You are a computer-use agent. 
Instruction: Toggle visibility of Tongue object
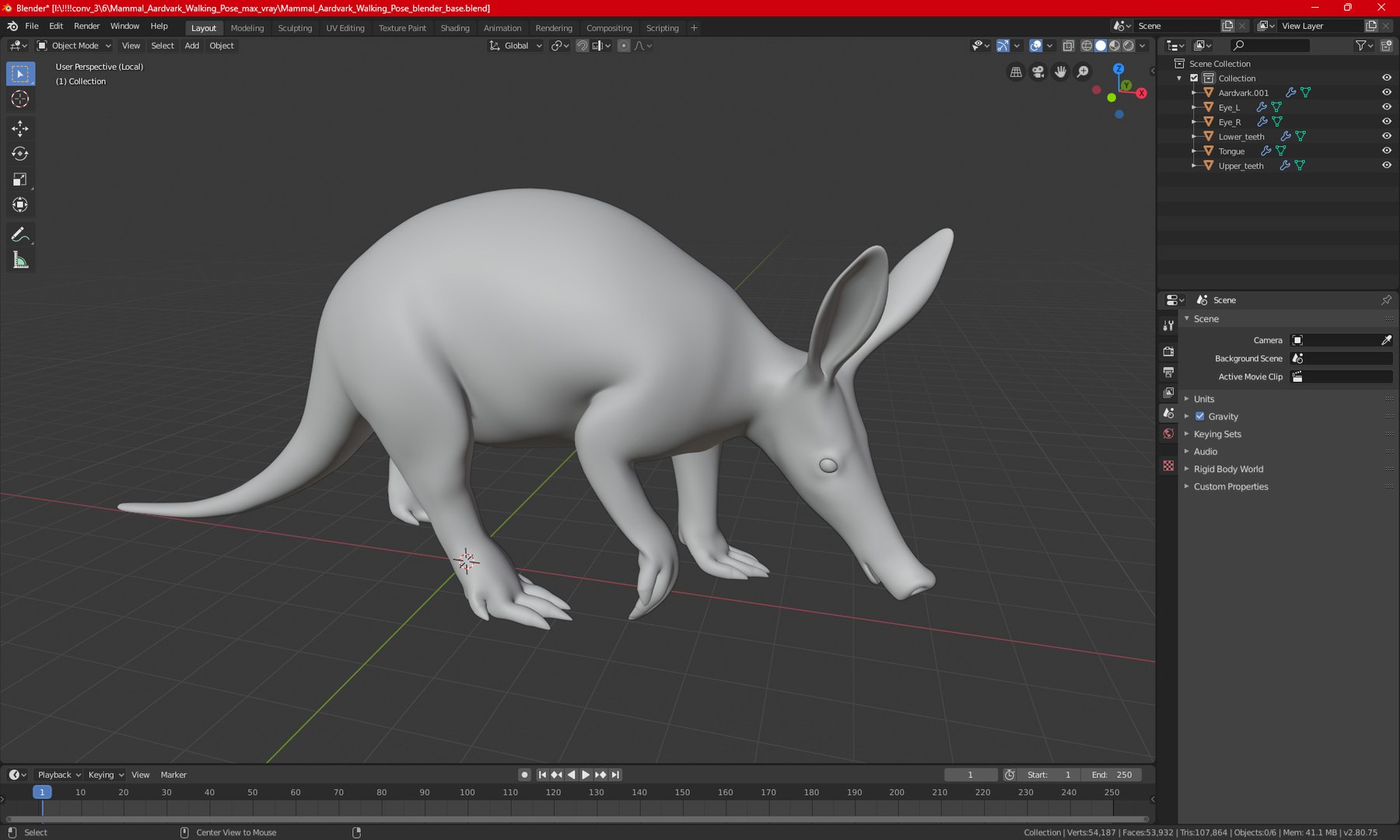(x=1386, y=151)
